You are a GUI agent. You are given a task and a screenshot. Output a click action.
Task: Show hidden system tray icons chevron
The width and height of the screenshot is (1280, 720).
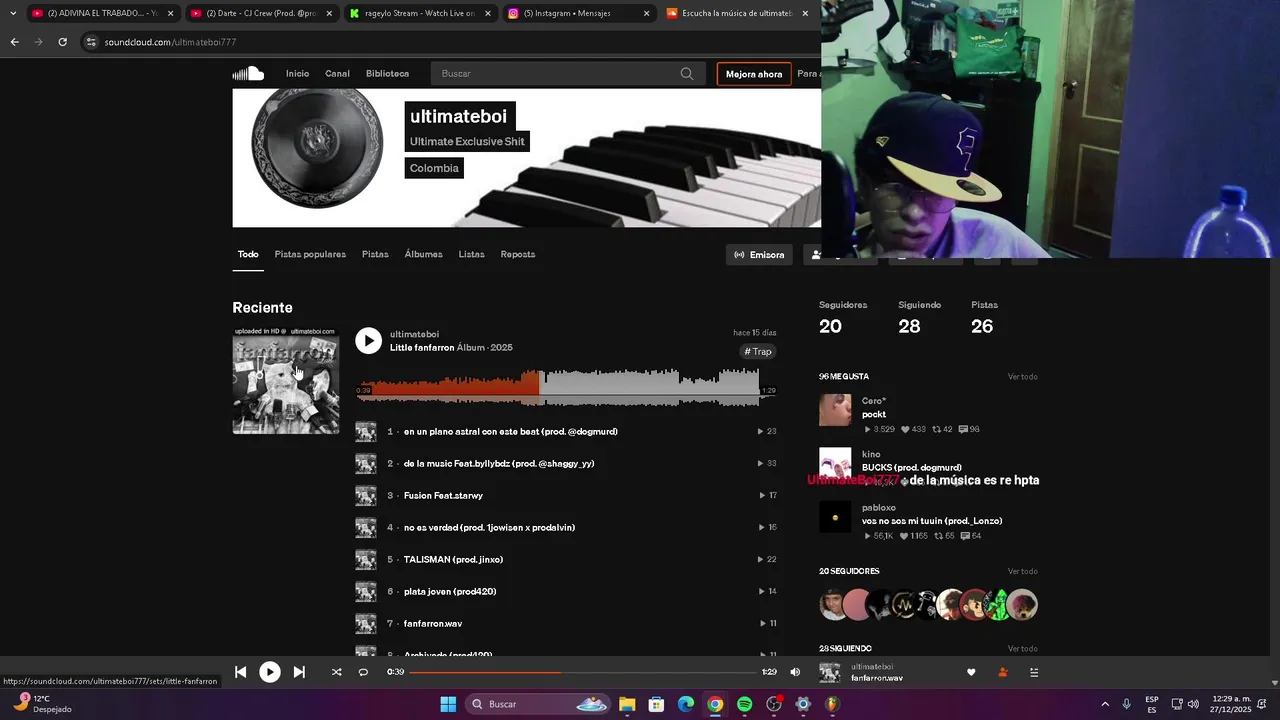1105,704
